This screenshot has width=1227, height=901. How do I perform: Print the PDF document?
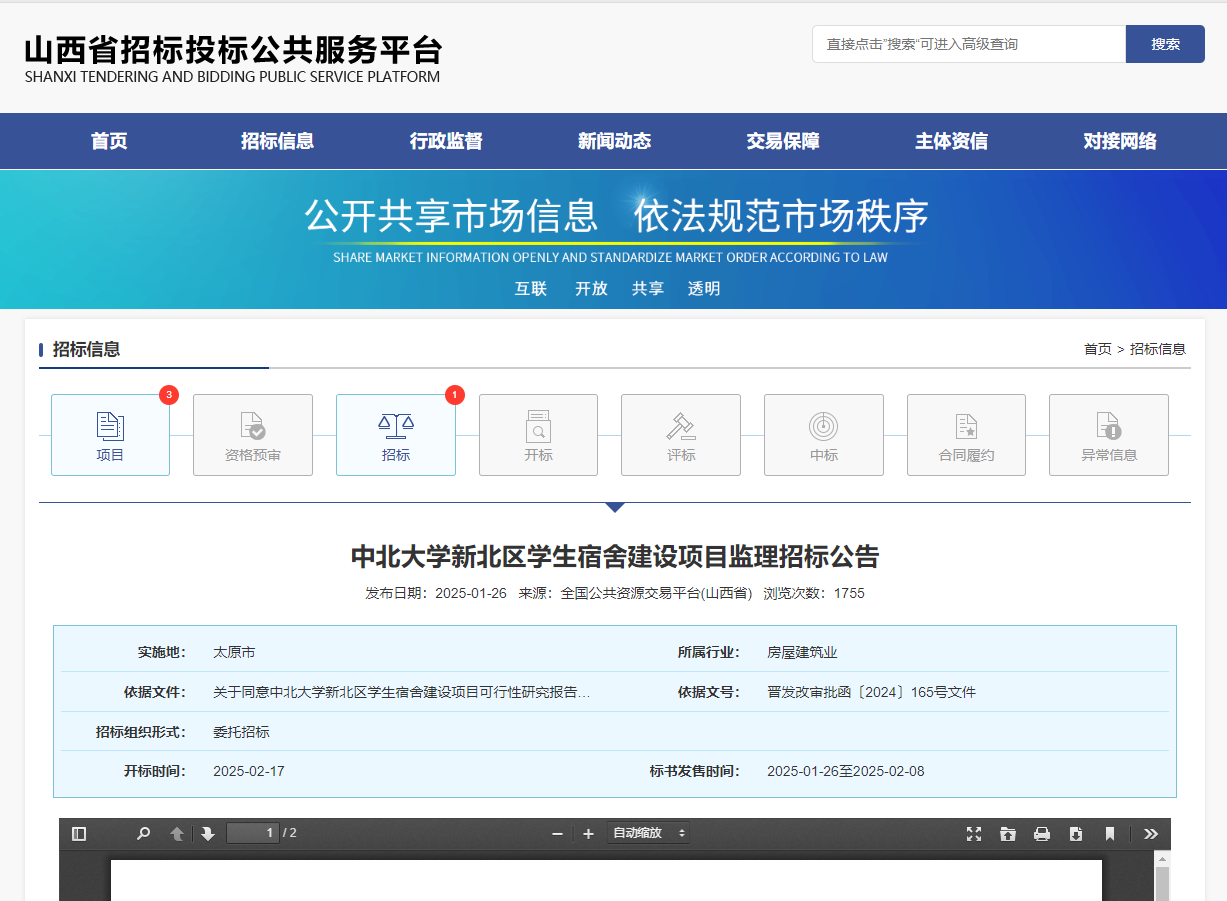click(1042, 833)
